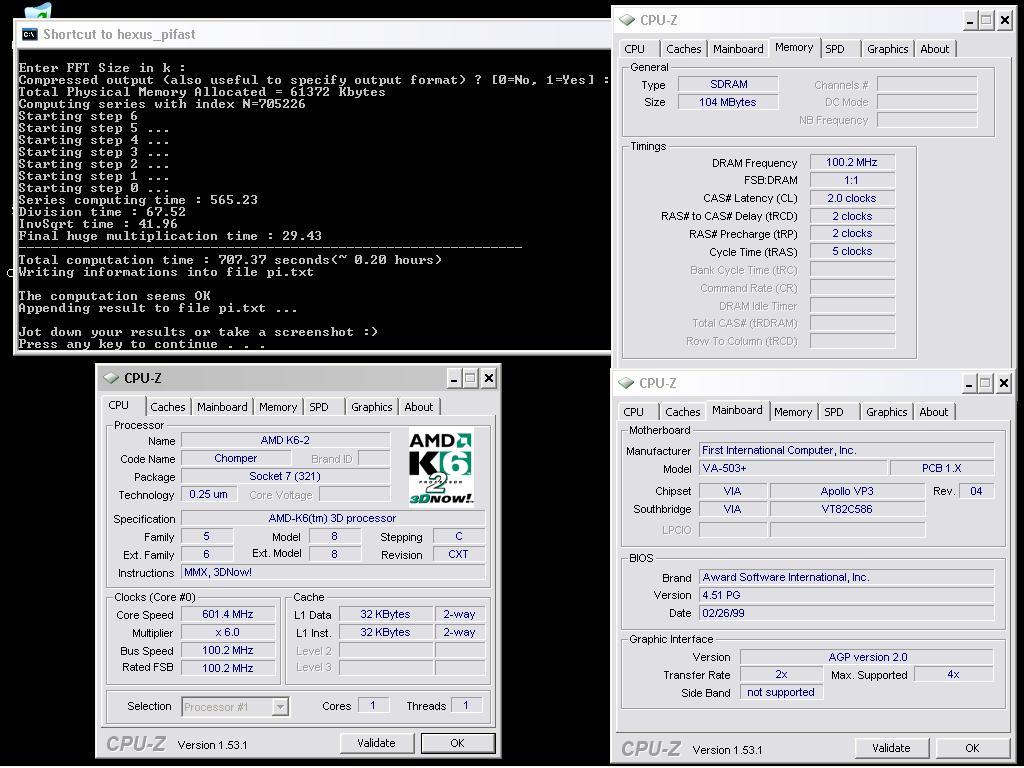Click the Specification AMD-K6(tm) 3D processor field
This screenshot has width=1024, height=768.
[333, 518]
